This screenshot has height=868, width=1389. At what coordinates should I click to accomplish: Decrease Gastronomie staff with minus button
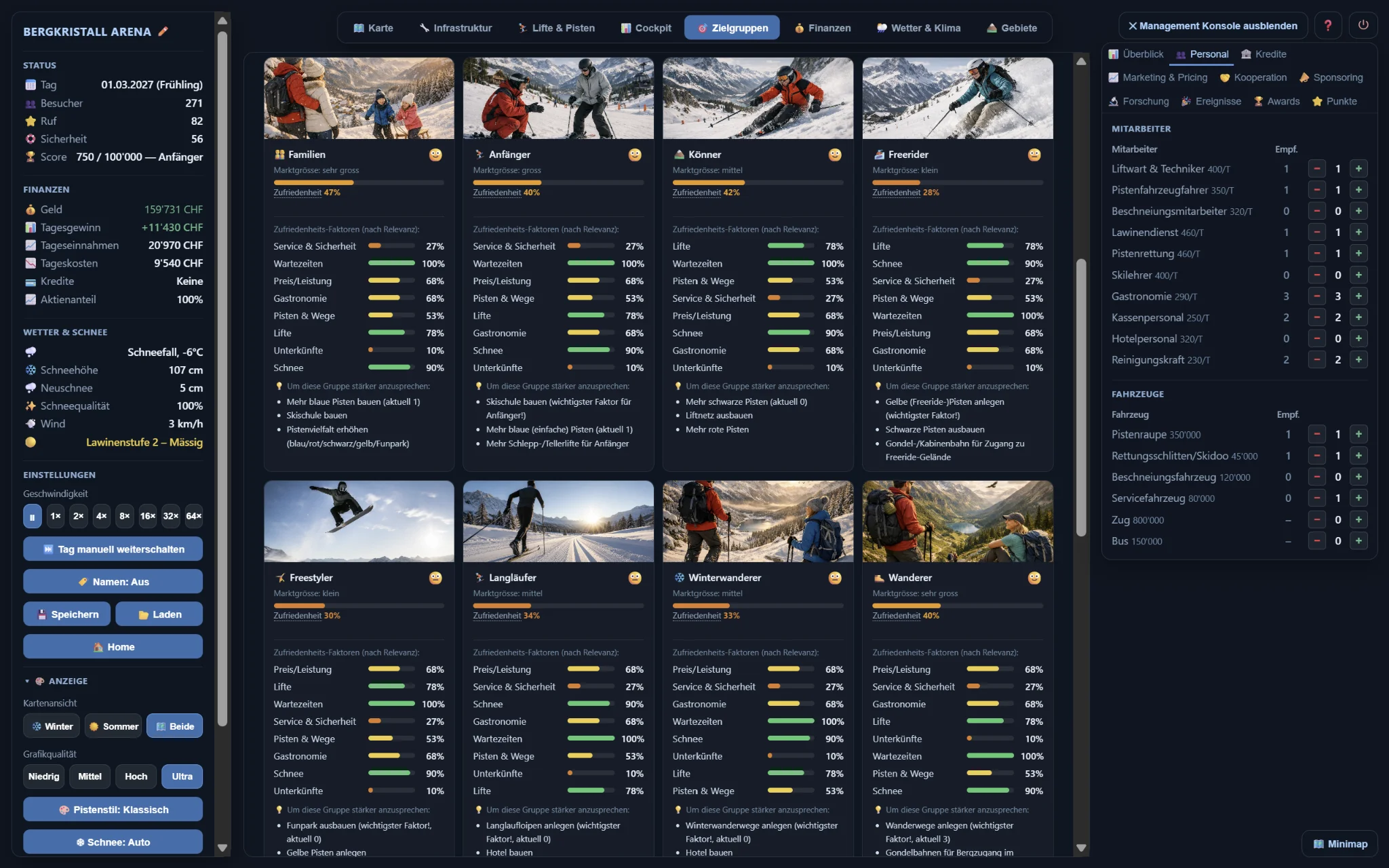point(1316,296)
